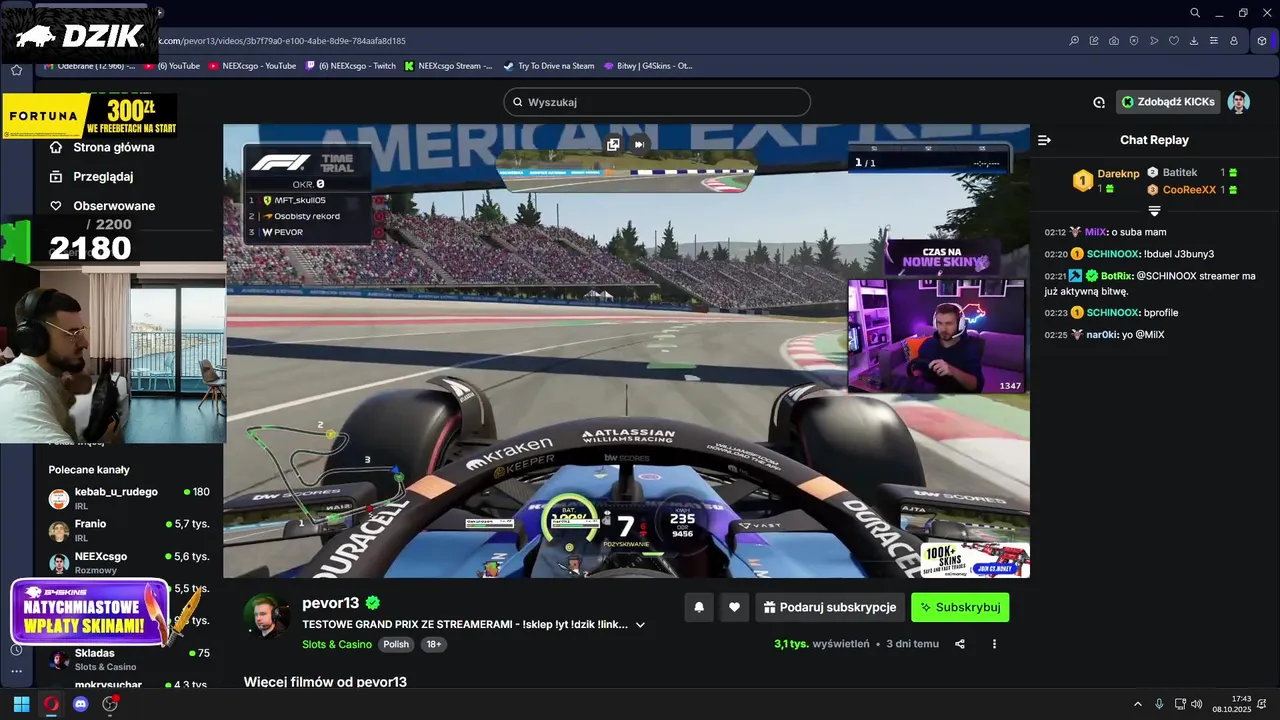
Task: Click Dareknp in chat leaderboard
Action: (x=1118, y=174)
